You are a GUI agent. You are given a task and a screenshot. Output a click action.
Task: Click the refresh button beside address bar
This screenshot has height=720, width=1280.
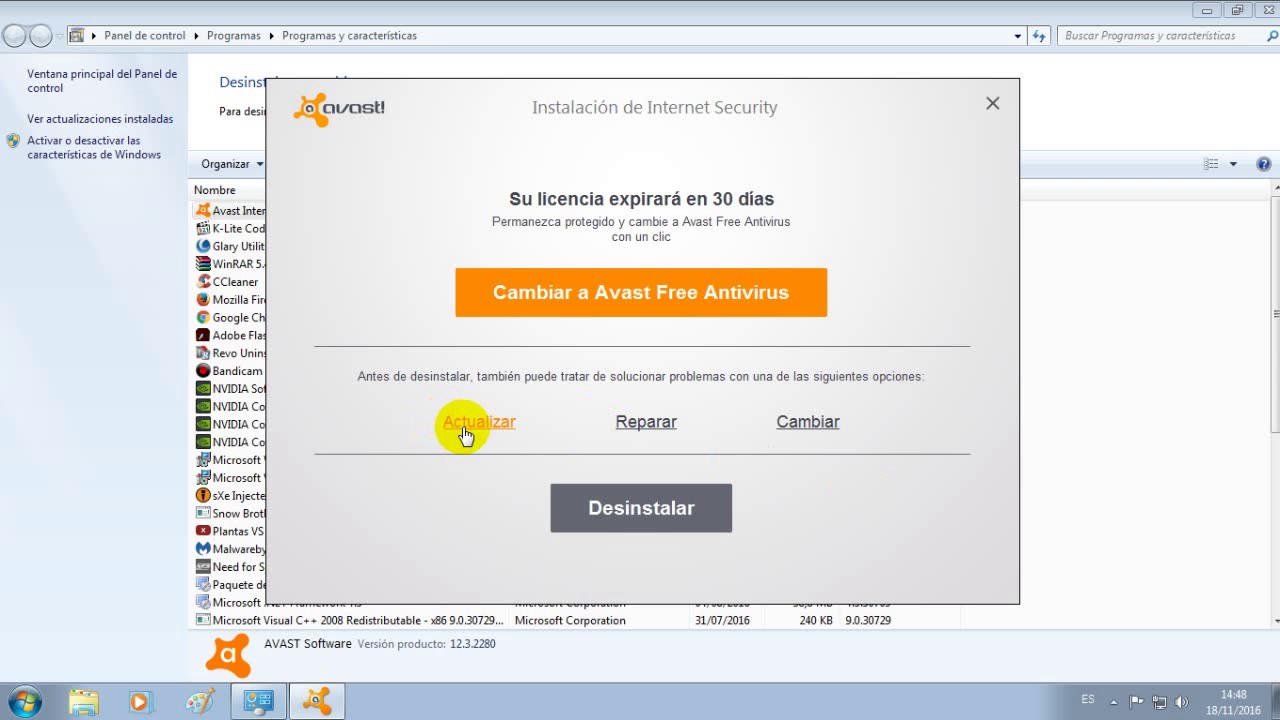(1039, 36)
